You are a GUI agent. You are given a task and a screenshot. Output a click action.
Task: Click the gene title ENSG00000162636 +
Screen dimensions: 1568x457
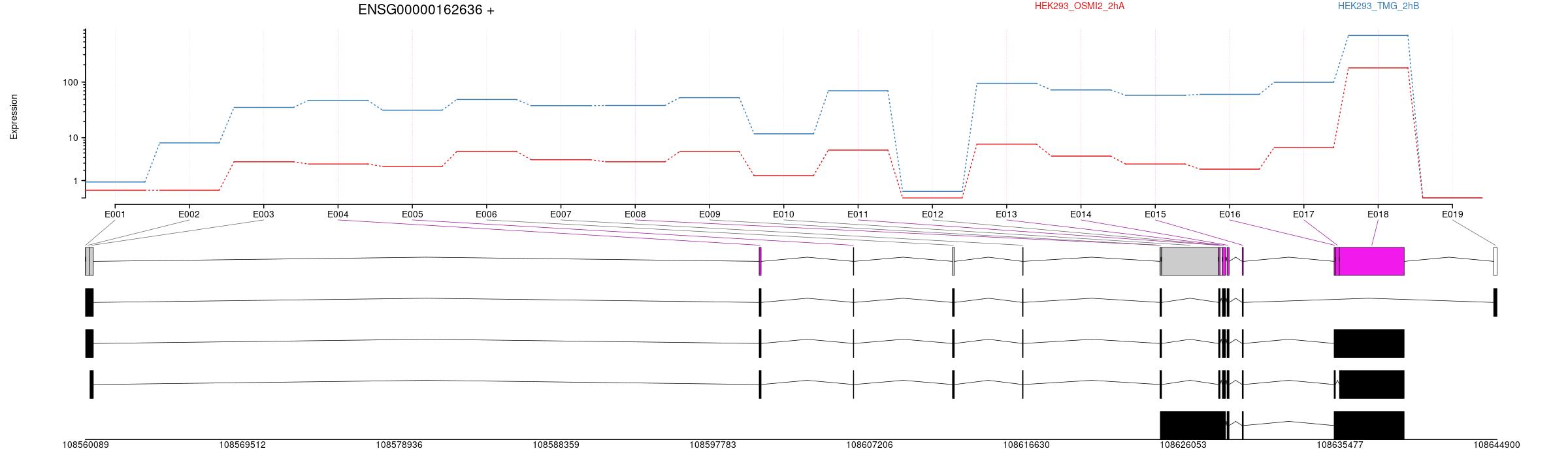tap(426, 10)
